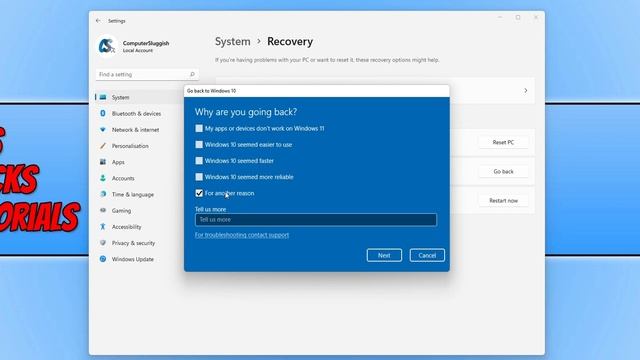Click the 'Tell us more' text box
Viewport: 640px width, 360px height.
[316, 220]
